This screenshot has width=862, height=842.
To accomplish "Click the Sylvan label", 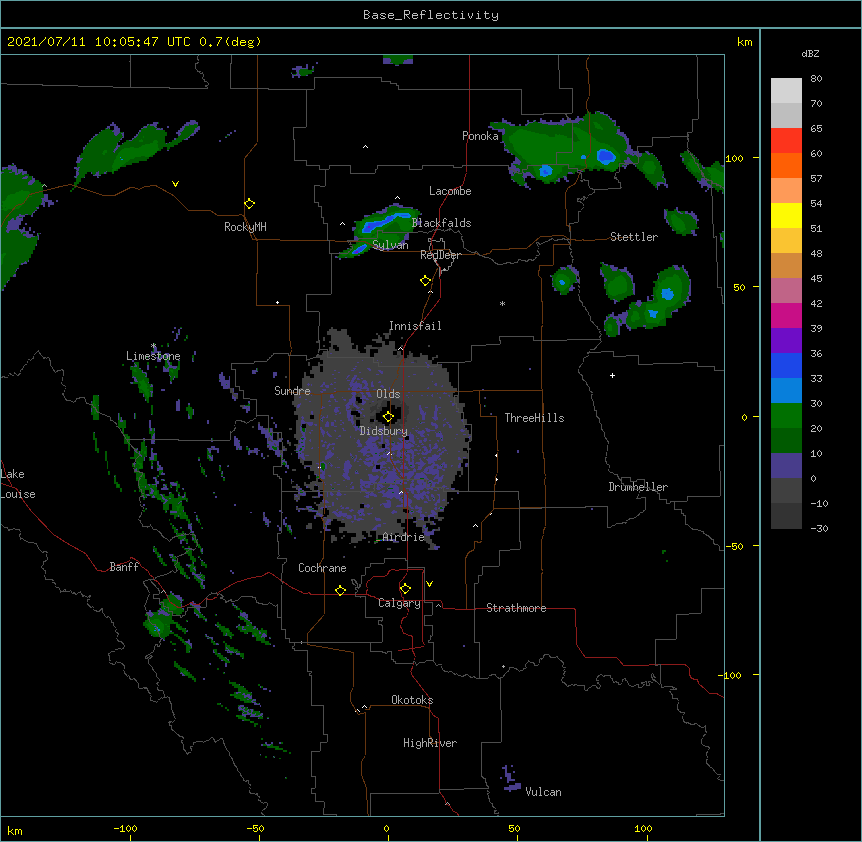I will pyautogui.click(x=390, y=245).
